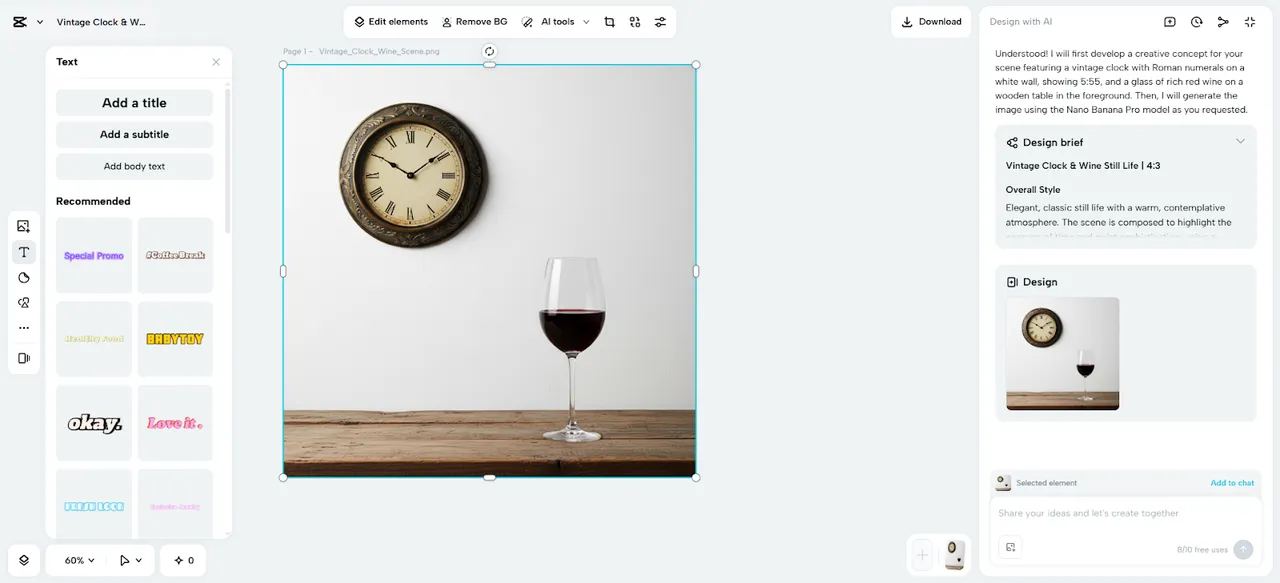
Task: Click Edit elements in the toolbar
Action: tap(391, 22)
